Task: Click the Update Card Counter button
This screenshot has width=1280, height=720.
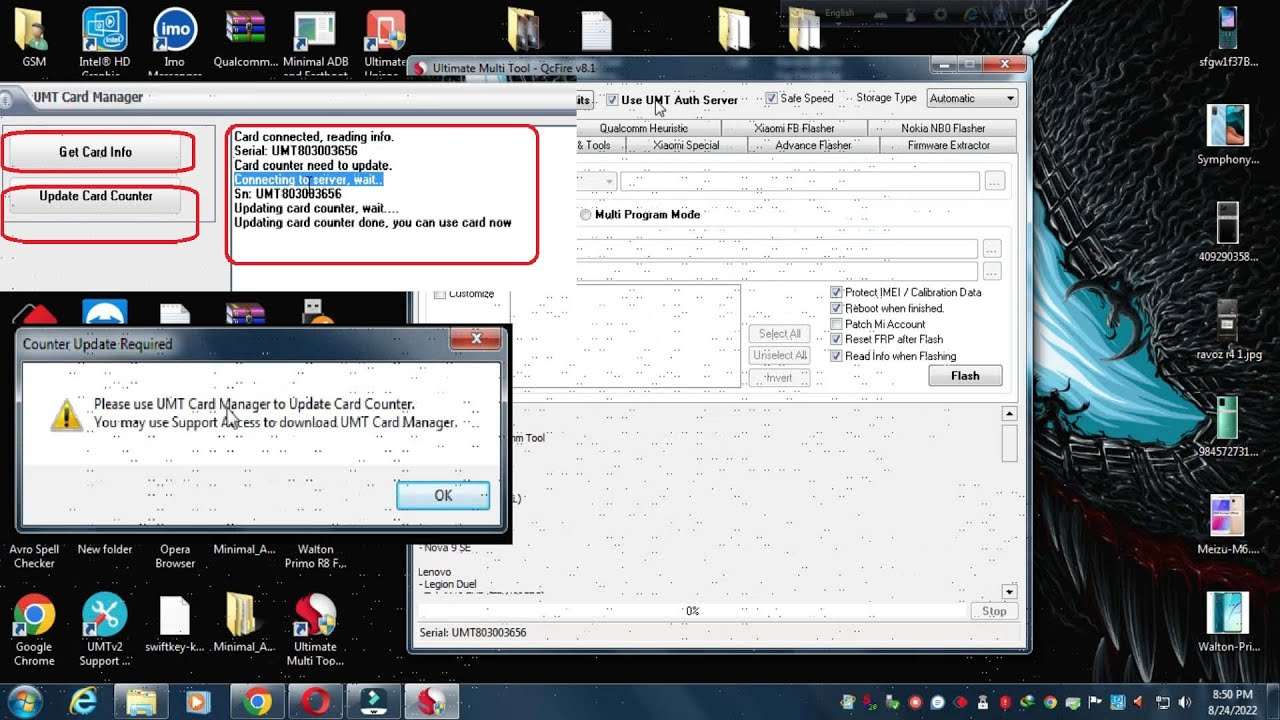Action: [95, 196]
